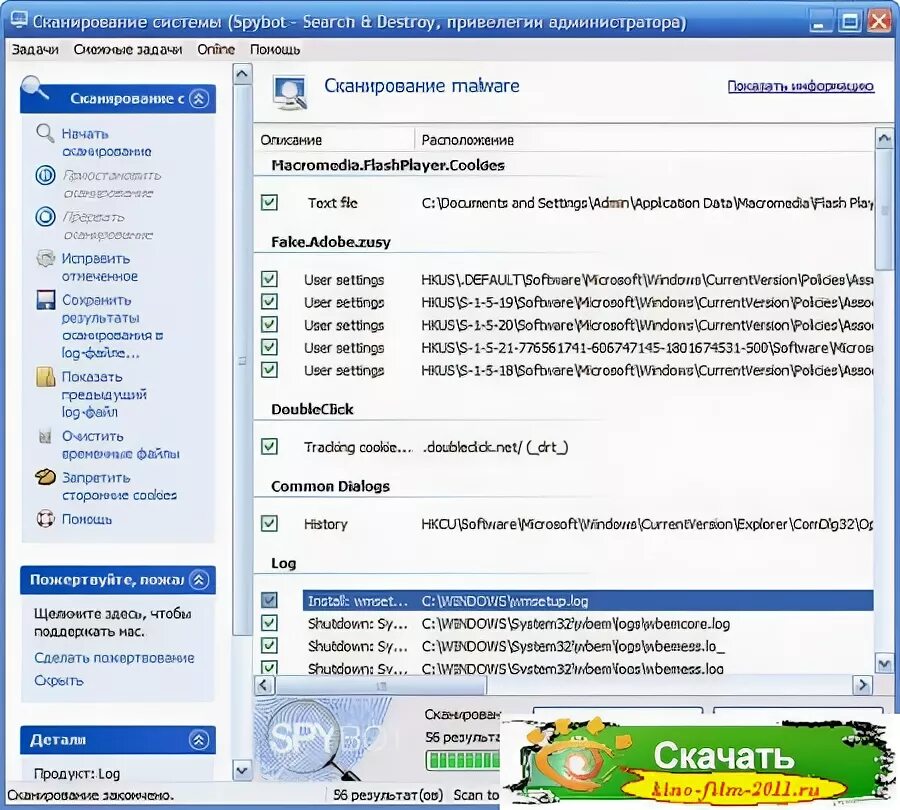This screenshot has width=900, height=810.
Task: Click scroll up arrow of sidebar scrollbar
Action: (x=242, y=73)
